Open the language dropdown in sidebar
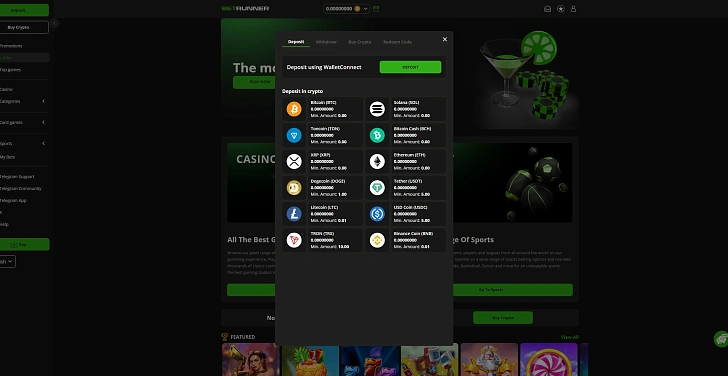 [7, 261]
